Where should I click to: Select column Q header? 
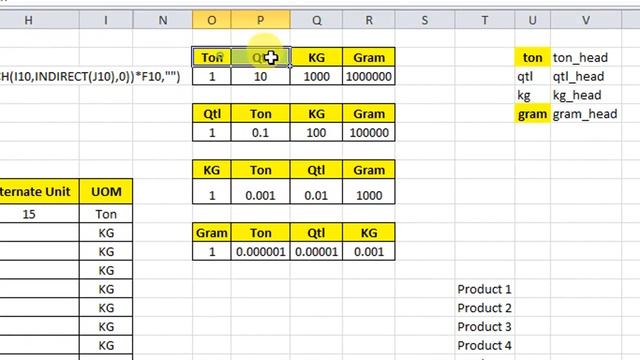(316, 20)
